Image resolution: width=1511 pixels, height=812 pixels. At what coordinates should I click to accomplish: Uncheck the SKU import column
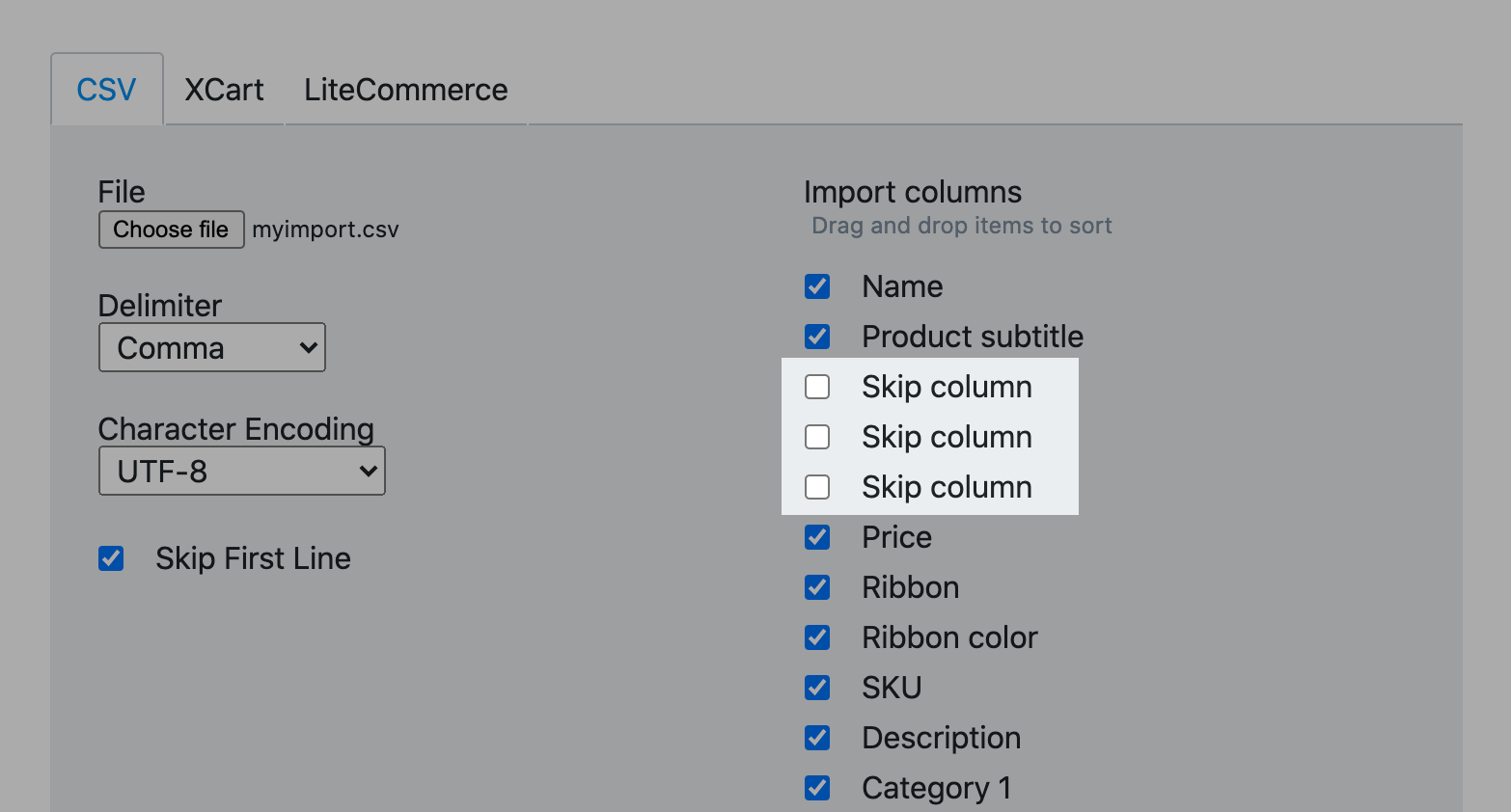pyautogui.click(x=817, y=688)
